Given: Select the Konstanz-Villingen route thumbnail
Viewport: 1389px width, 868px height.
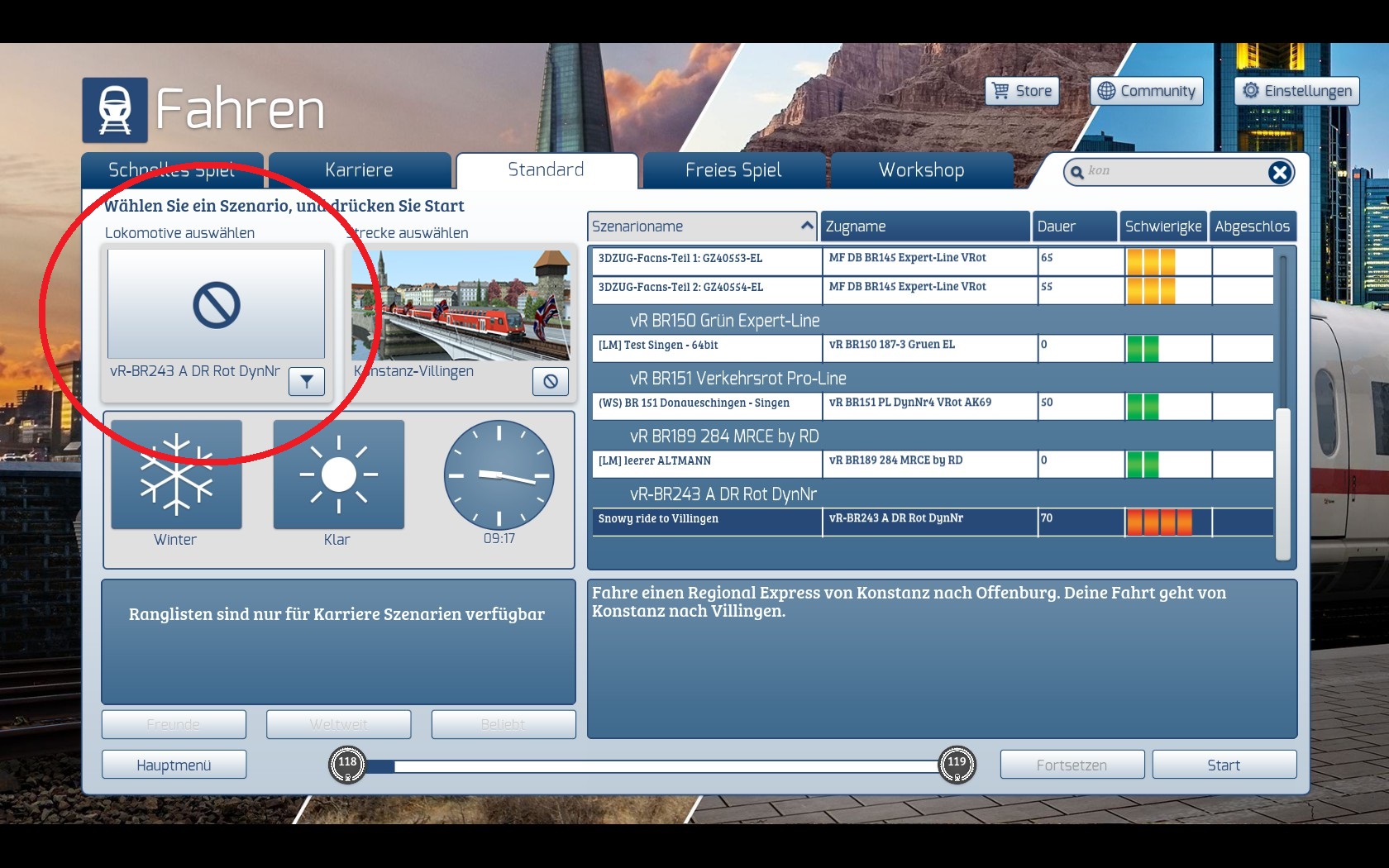Looking at the screenshot, I should click(x=461, y=305).
